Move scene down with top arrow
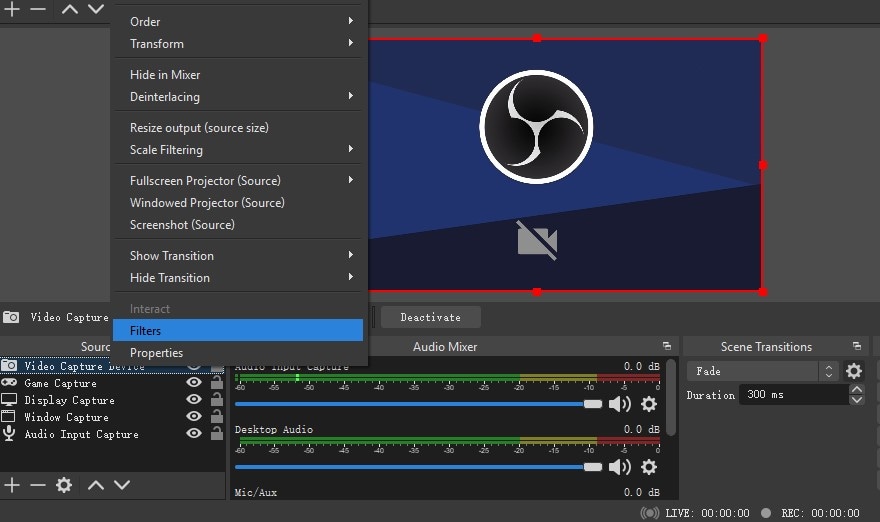 coord(96,9)
